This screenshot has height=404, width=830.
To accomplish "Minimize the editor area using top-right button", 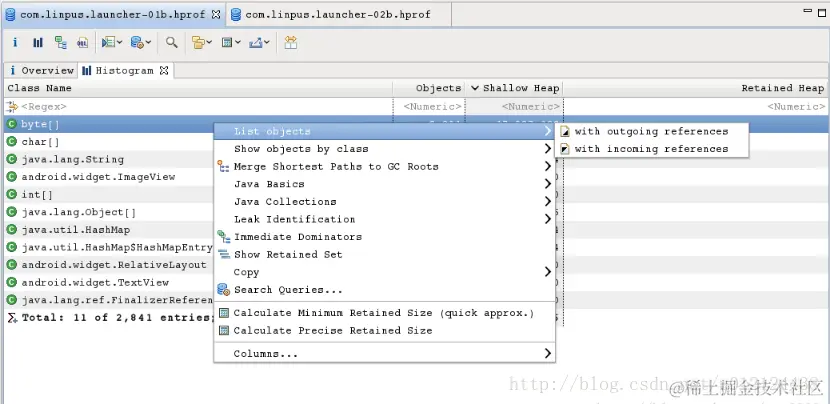I will point(807,11).
